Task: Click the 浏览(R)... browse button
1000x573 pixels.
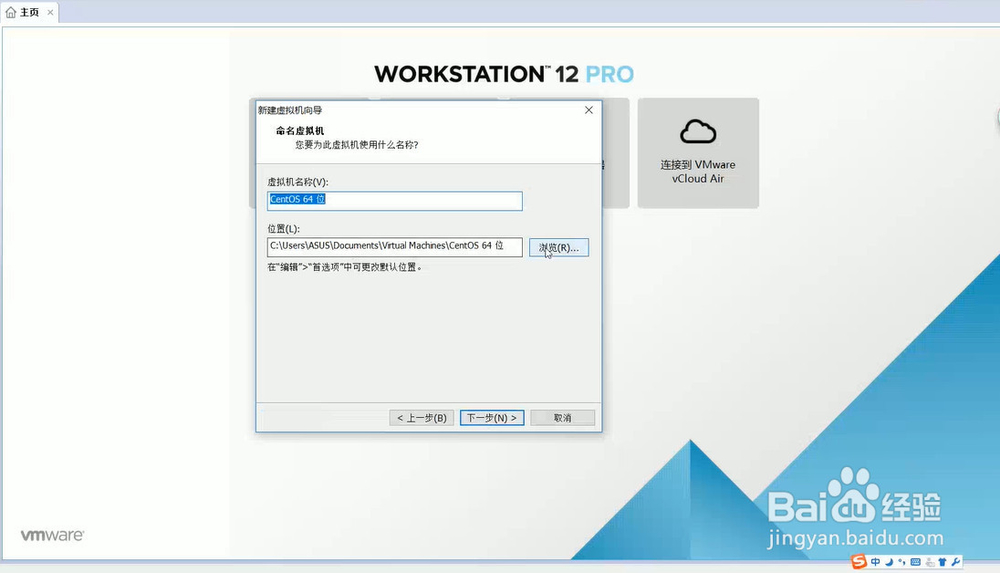Action: click(x=559, y=248)
